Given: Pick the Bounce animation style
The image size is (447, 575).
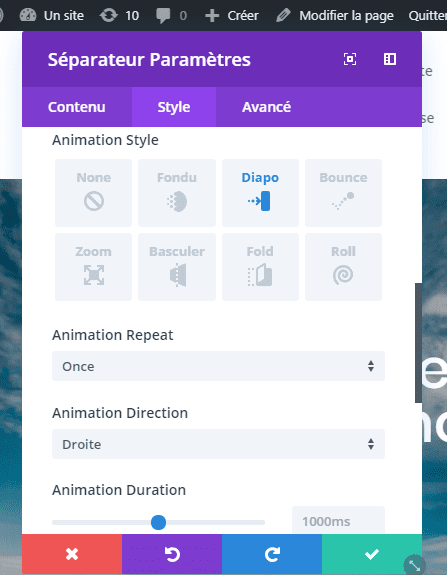Looking at the screenshot, I should pyautogui.click(x=343, y=193).
